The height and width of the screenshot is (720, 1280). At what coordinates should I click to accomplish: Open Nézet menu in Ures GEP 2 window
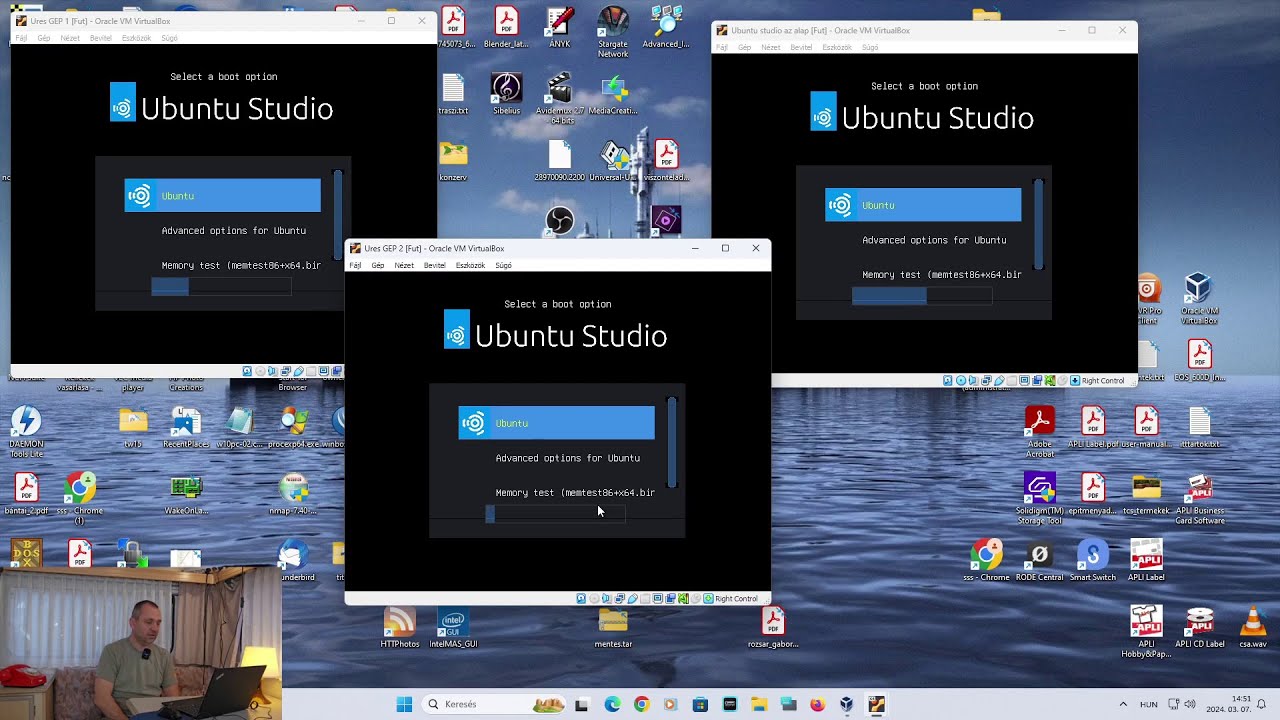pos(404,265)
